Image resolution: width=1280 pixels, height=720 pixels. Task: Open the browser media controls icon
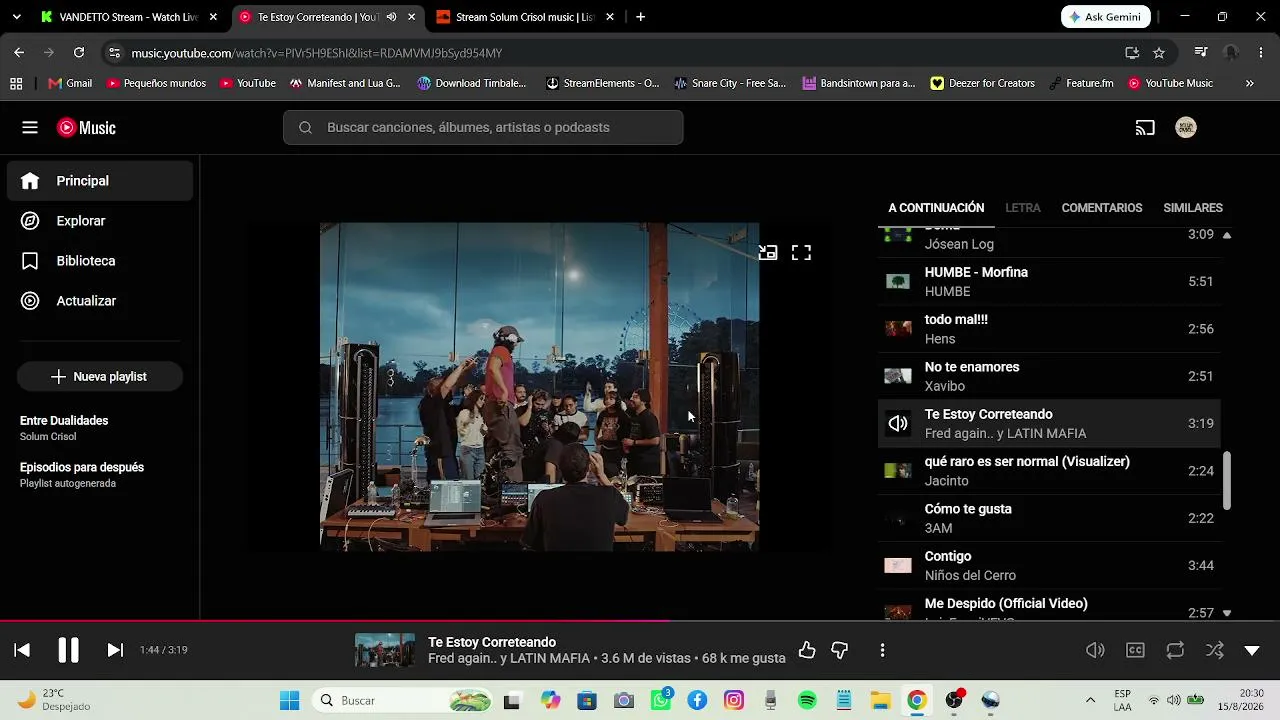1201,53
